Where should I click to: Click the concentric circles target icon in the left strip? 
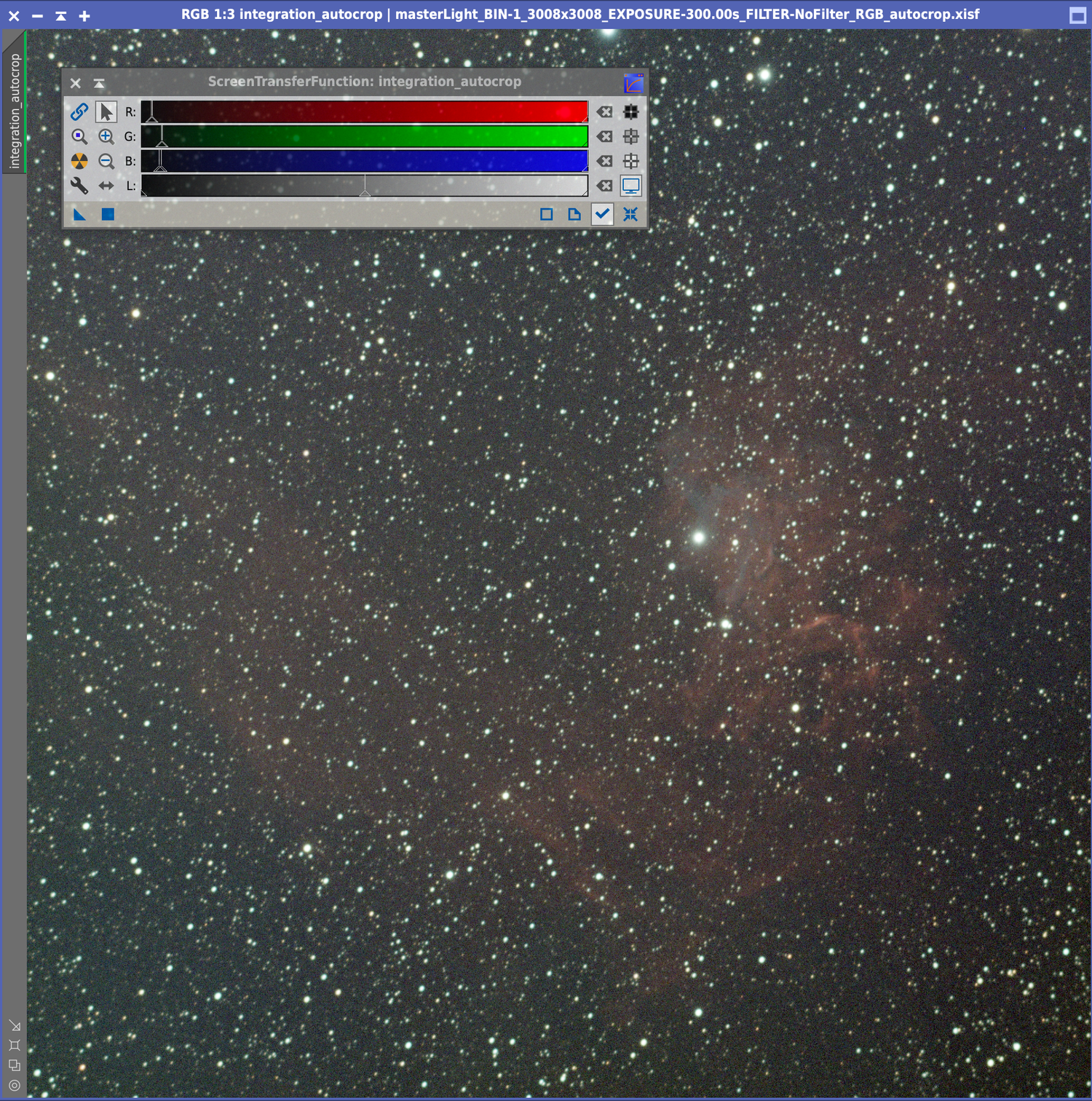pyautogui.click(x=15, y=1085)
